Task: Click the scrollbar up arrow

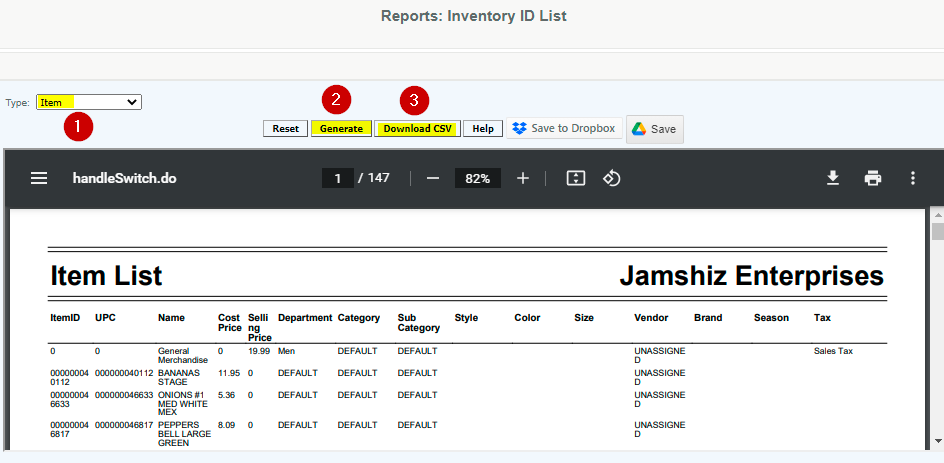Action: pos(937,214)
